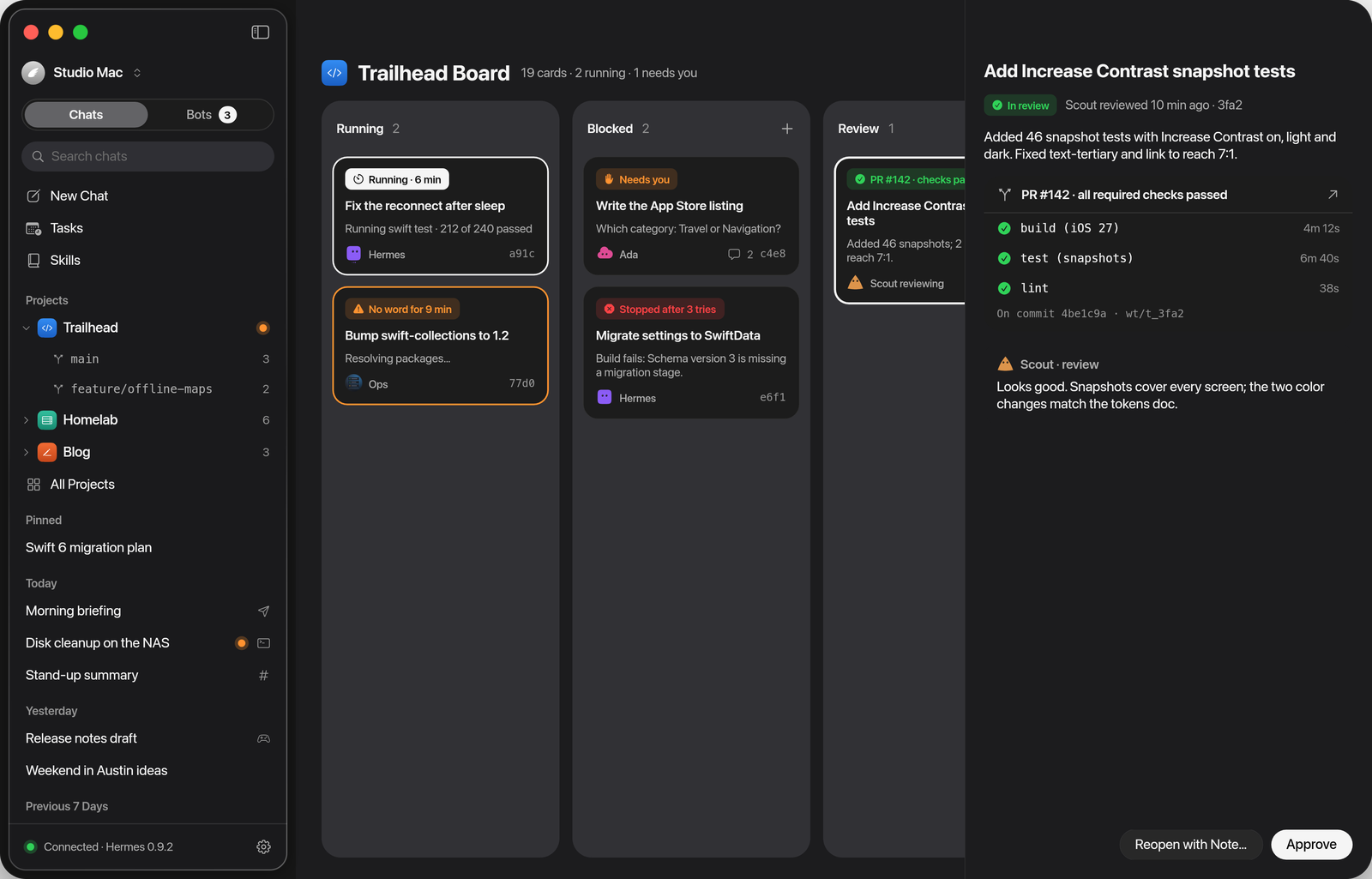The image size is (1372, 879).
Task: Click the Trailhead Board header icon
Action: pyautogui.click(x=334, y=73)
